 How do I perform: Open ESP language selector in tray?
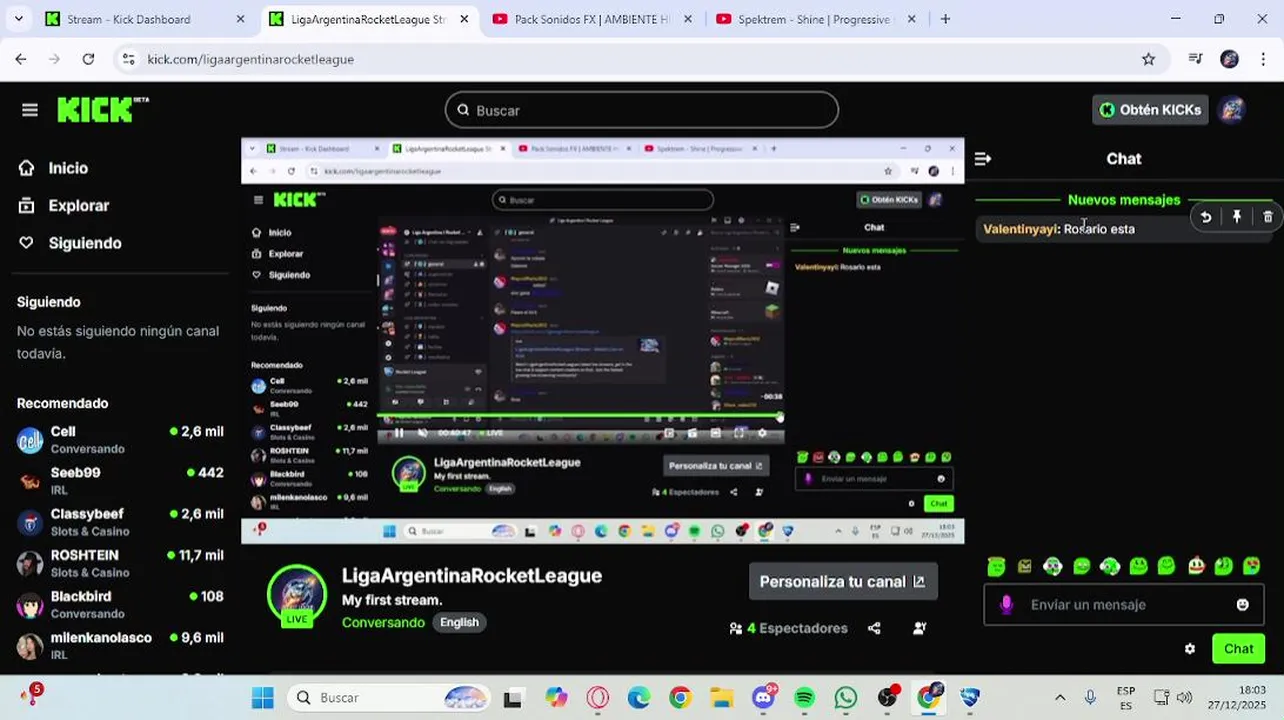(x=1126, y=698)
